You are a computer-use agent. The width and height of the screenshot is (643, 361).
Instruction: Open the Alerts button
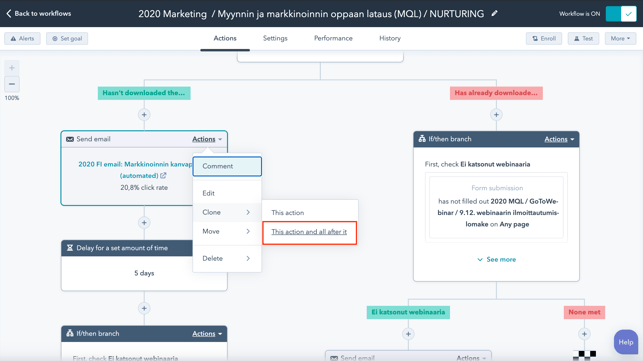pos(23,39)
